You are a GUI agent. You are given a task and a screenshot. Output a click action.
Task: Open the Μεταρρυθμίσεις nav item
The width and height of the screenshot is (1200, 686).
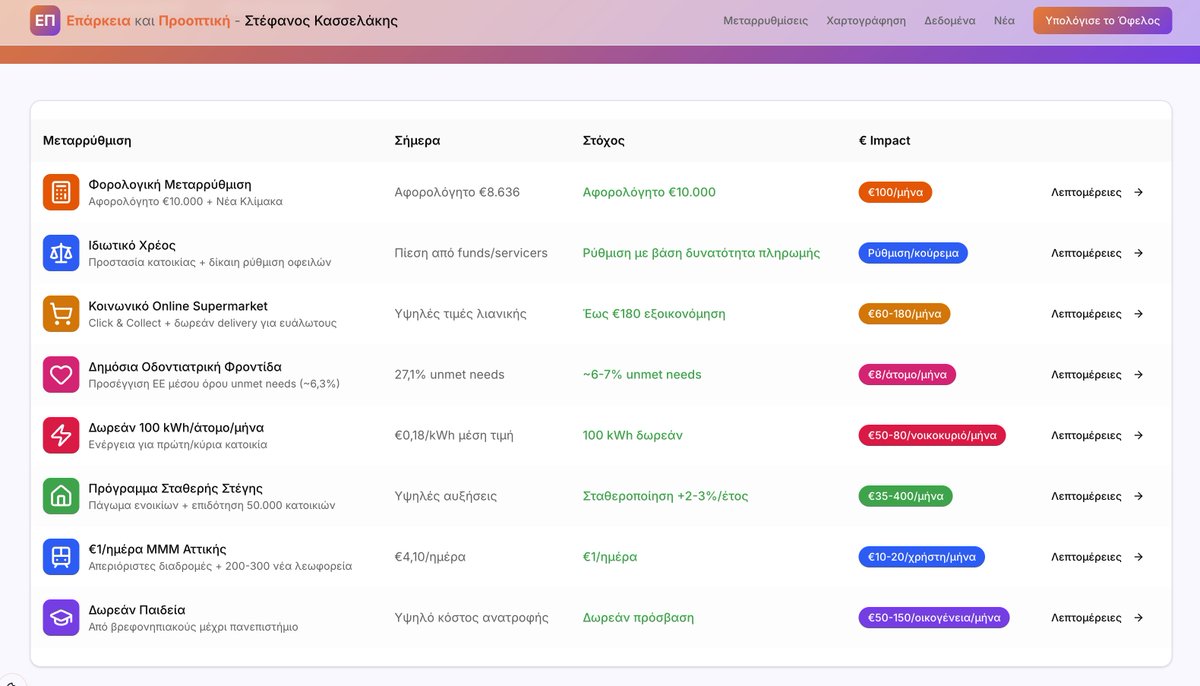pyautogui.click(x=766, y=20)
